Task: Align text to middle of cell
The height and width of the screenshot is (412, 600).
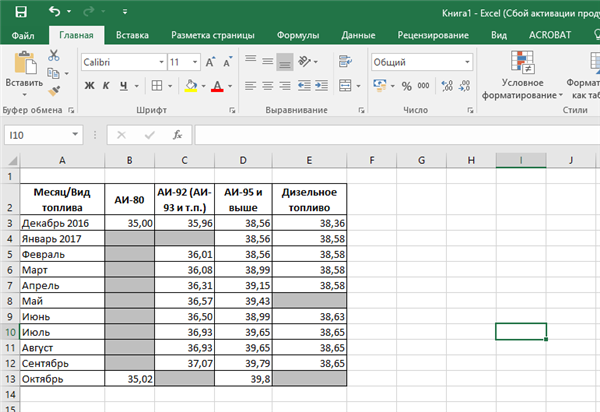Action: (x=267, y=61)
